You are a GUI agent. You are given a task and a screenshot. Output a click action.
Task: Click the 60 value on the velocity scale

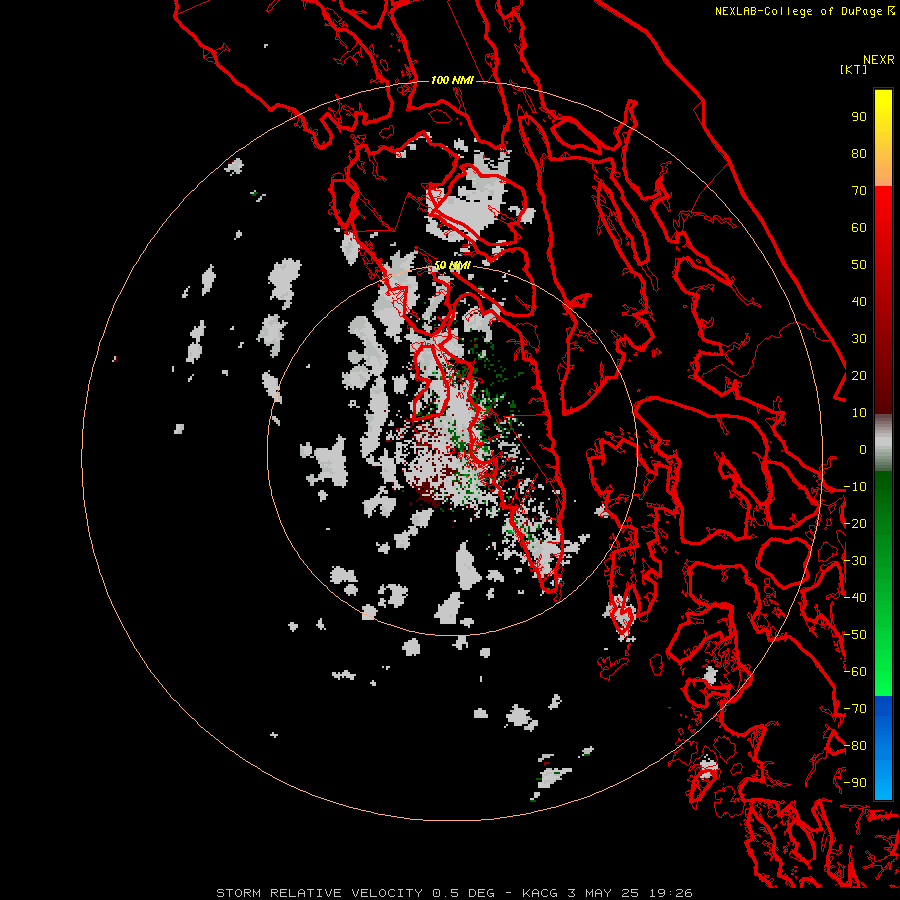(859, 227)
